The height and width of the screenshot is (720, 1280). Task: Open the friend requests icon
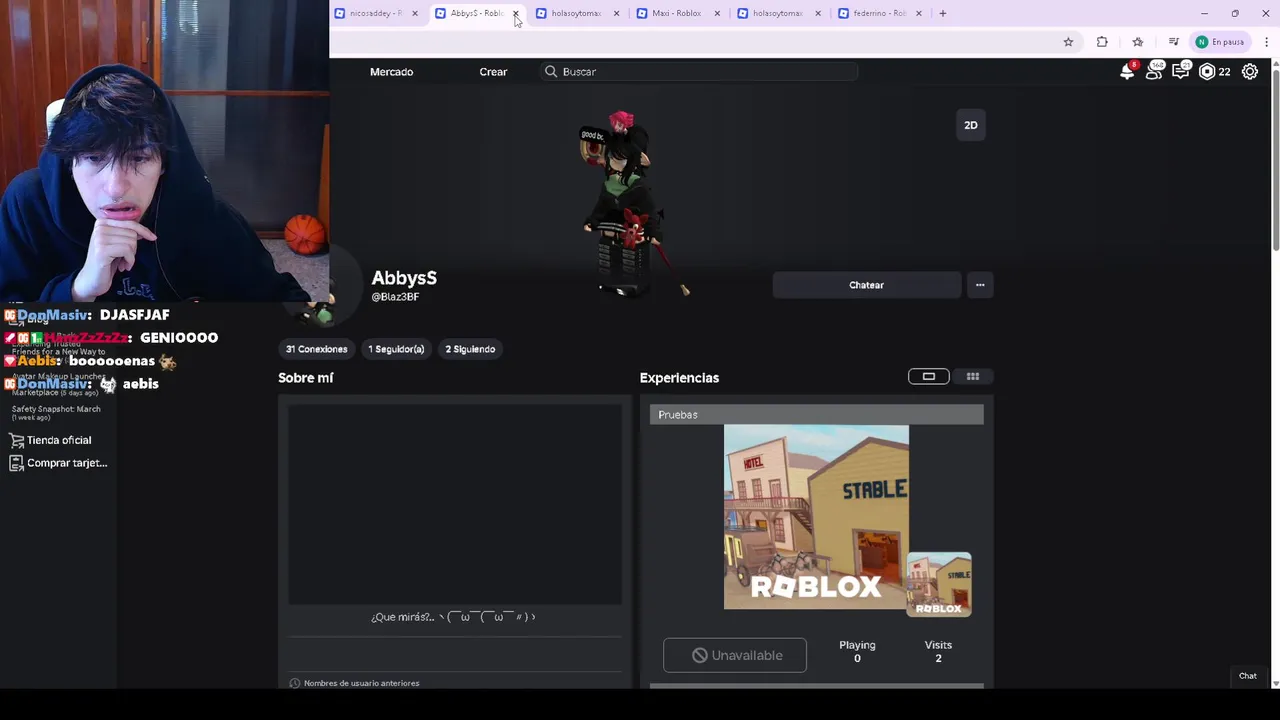click(1154, 71)
